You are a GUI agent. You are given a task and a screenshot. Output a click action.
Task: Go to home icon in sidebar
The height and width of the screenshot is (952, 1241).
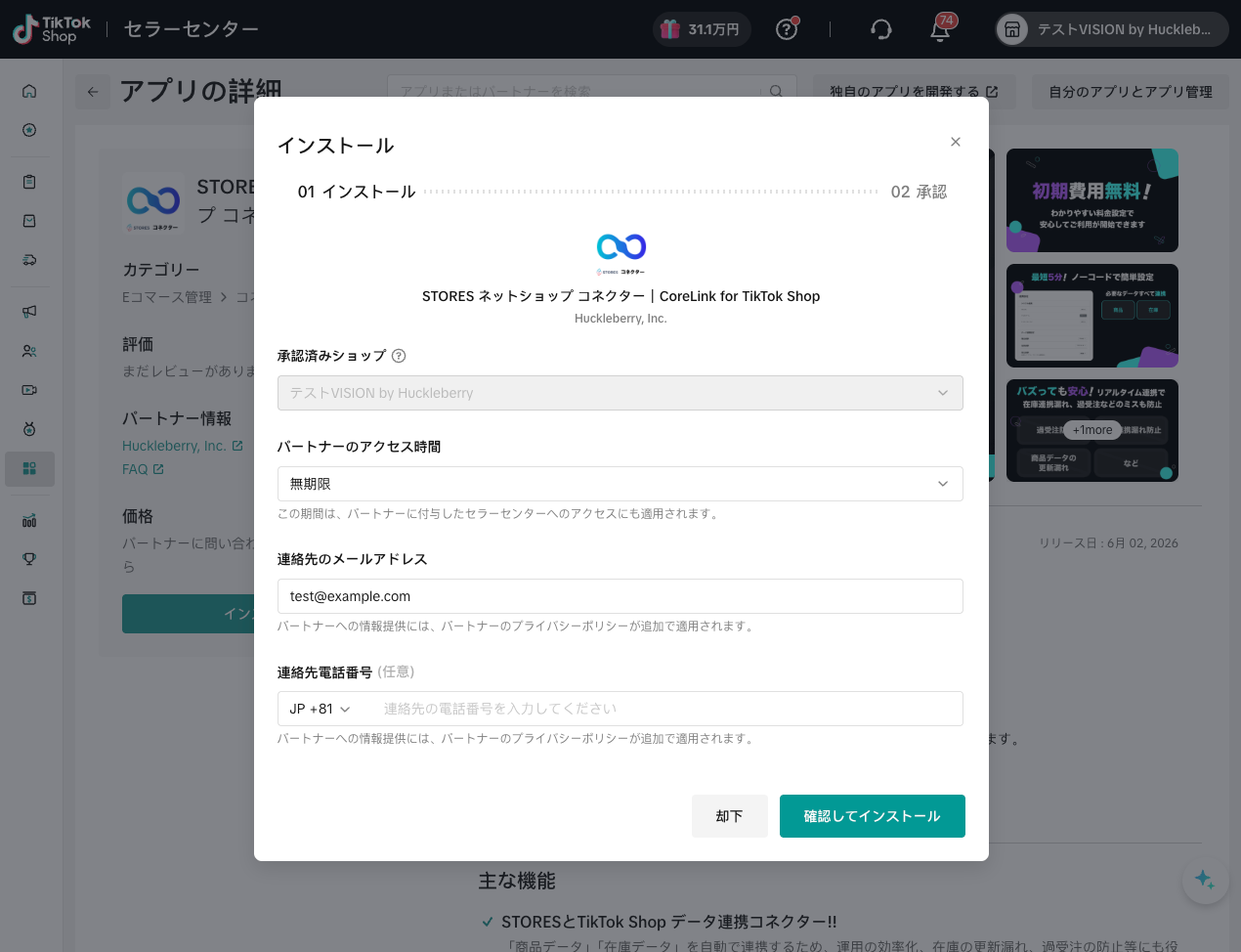[x=29, y=91]
